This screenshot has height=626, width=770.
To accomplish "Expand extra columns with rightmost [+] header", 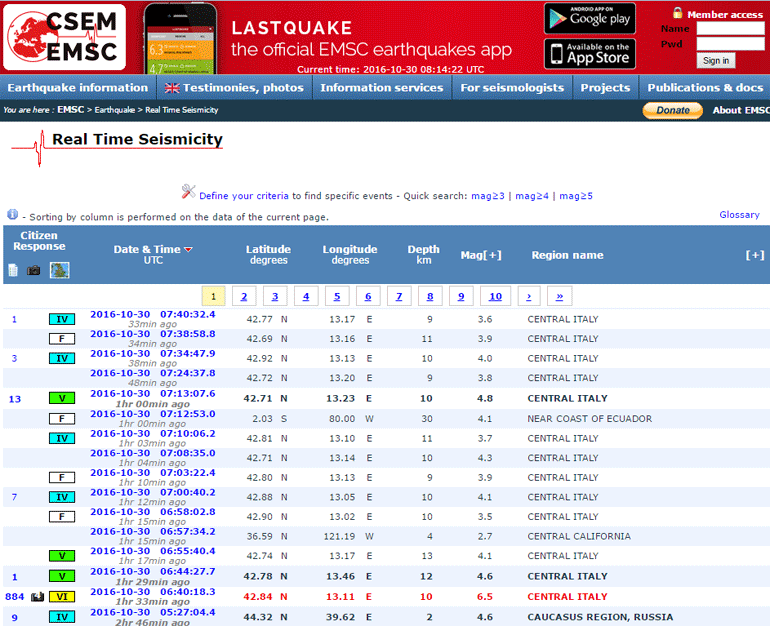I will 755,255.
